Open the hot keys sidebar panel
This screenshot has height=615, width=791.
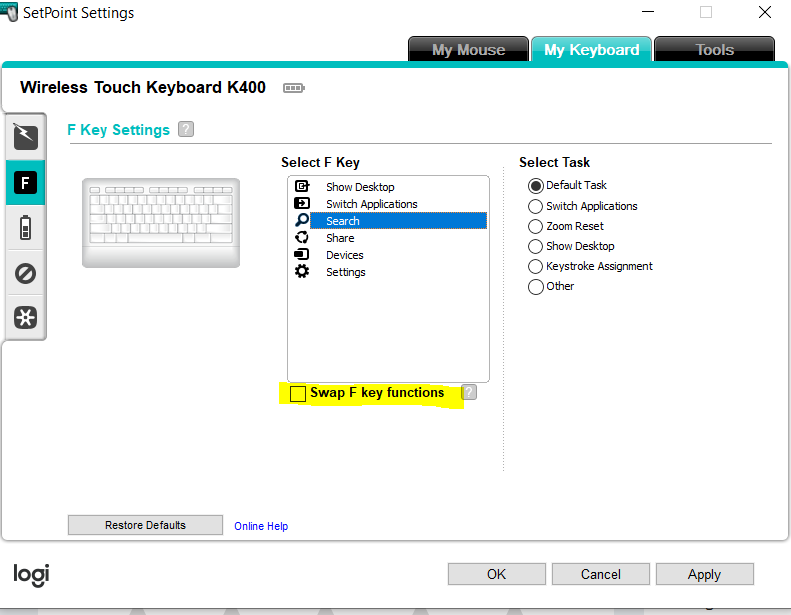pyautogui.click(x=26, y=136)
